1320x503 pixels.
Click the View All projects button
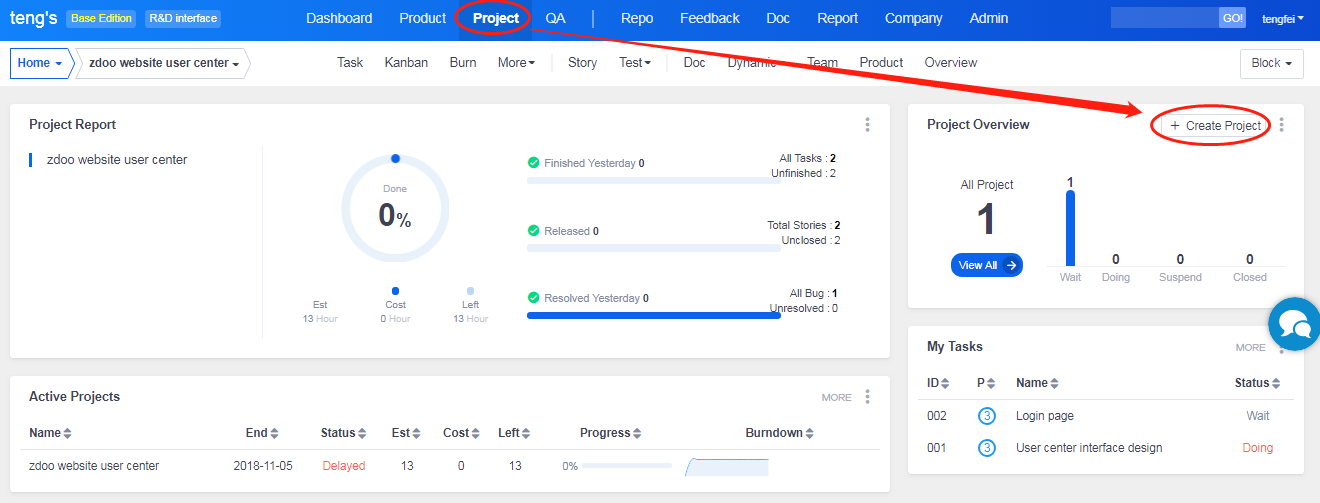click(x=986, y=265)
